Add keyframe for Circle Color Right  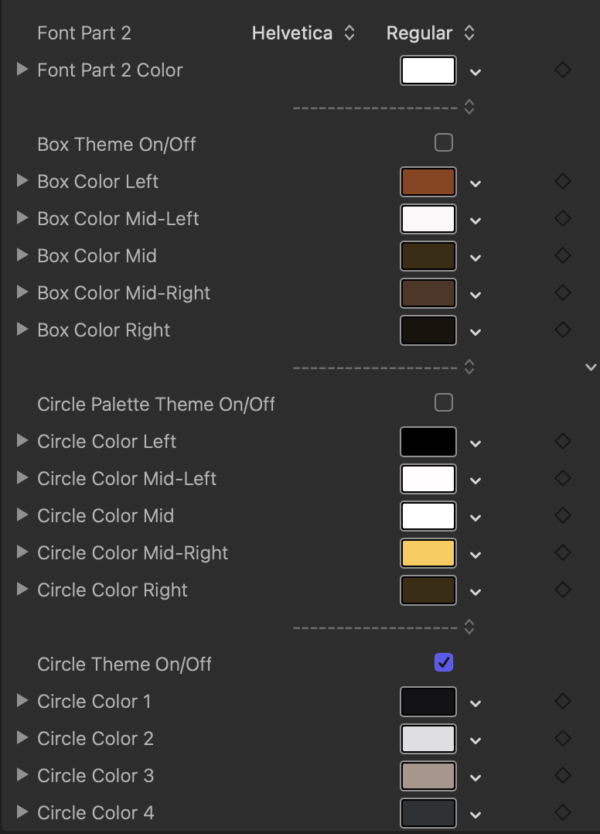point(562,590)
